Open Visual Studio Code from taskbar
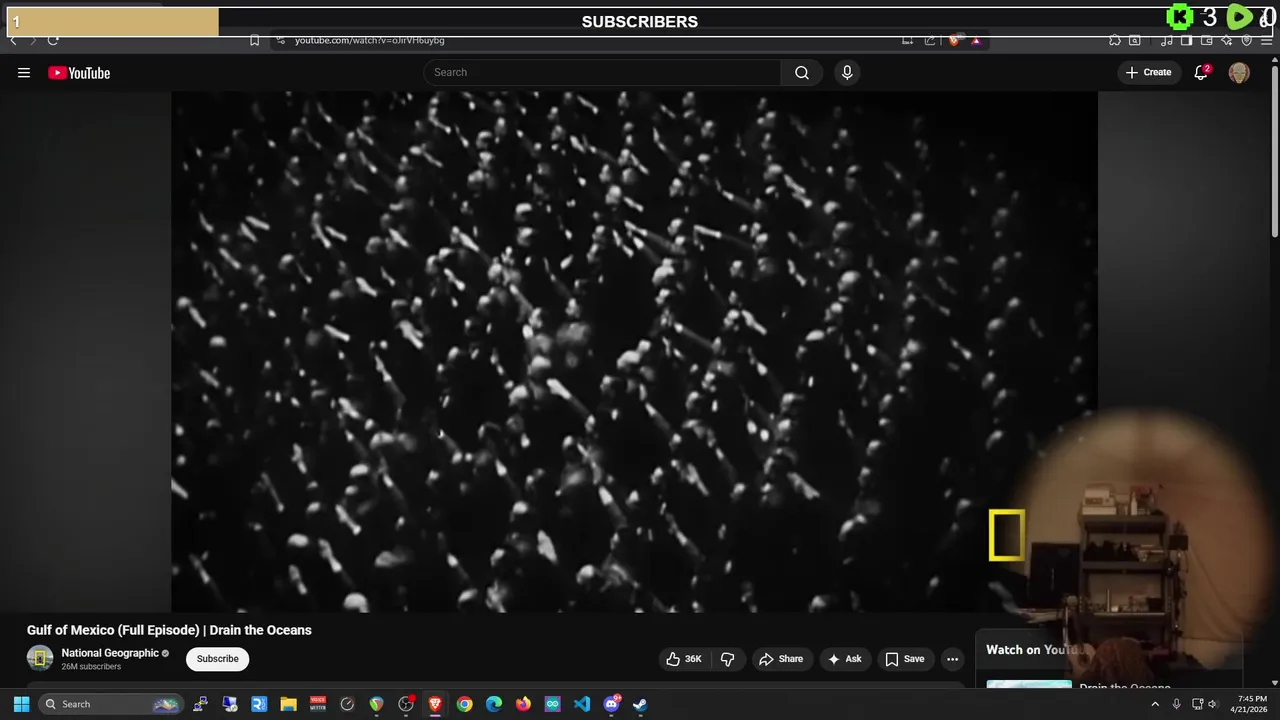This screenshot has height=720, width=1280. pos(582,704)
